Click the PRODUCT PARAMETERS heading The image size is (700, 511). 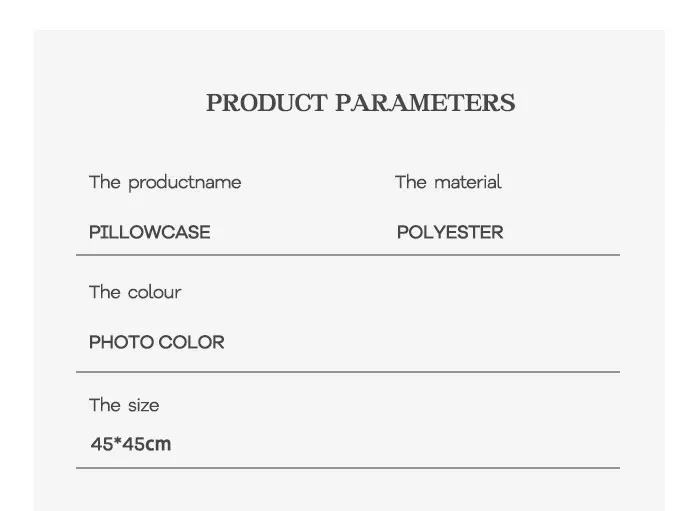360,103
